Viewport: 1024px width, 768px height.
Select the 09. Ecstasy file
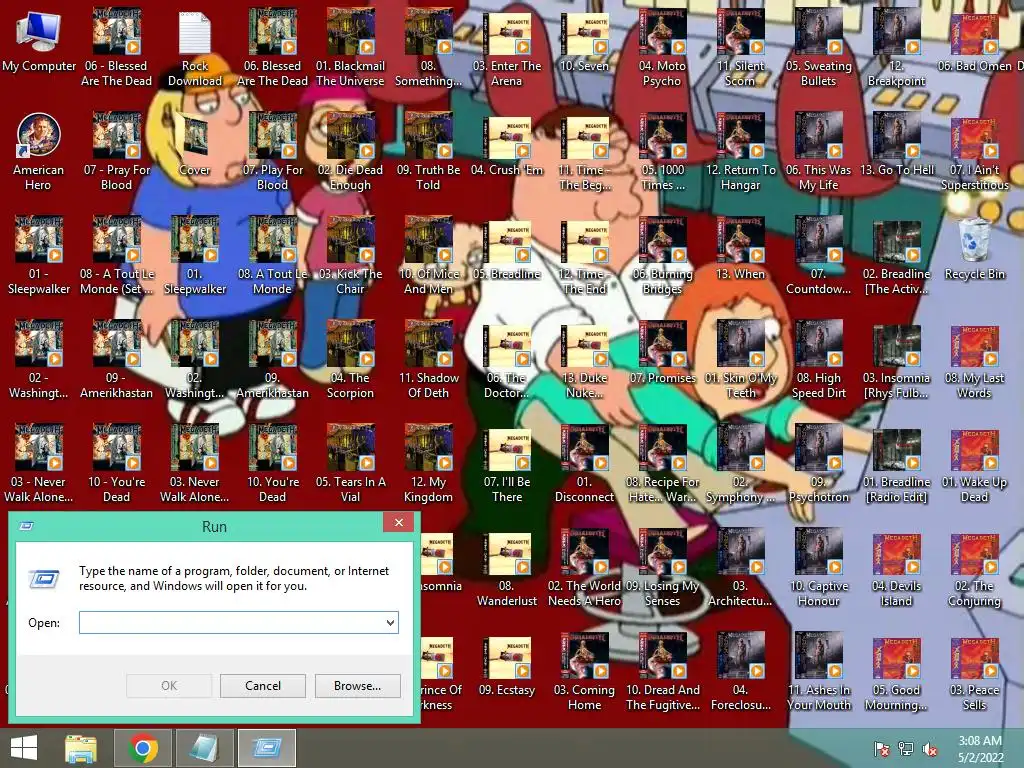[507, 665]
